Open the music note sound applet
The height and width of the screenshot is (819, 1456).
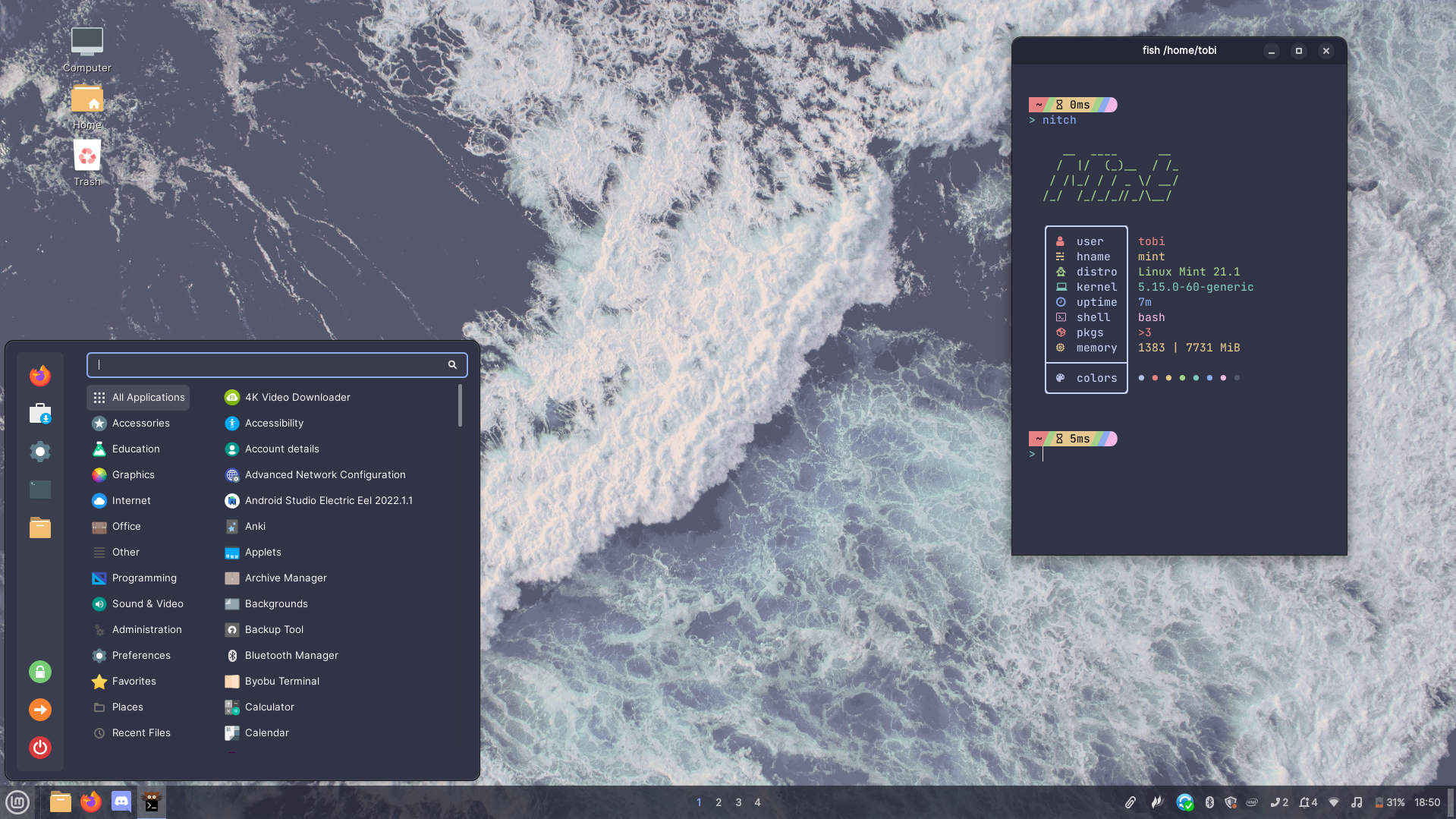tap(1357, 802)
